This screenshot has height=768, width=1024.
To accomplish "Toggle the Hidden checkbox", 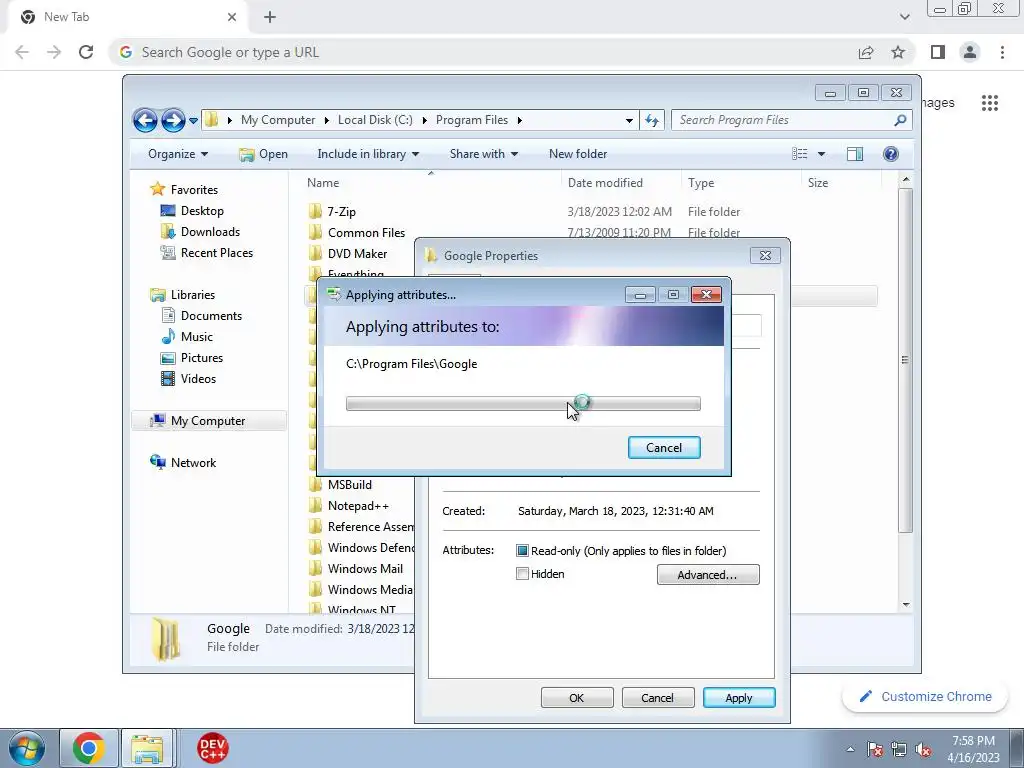I will click(522, 574).
